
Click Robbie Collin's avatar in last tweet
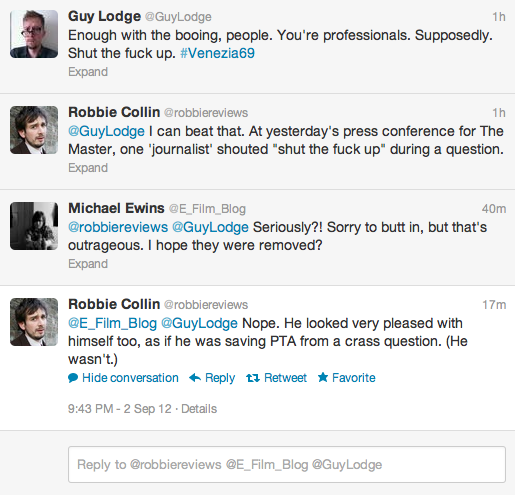pyautogui.click(x=34, y=322)
